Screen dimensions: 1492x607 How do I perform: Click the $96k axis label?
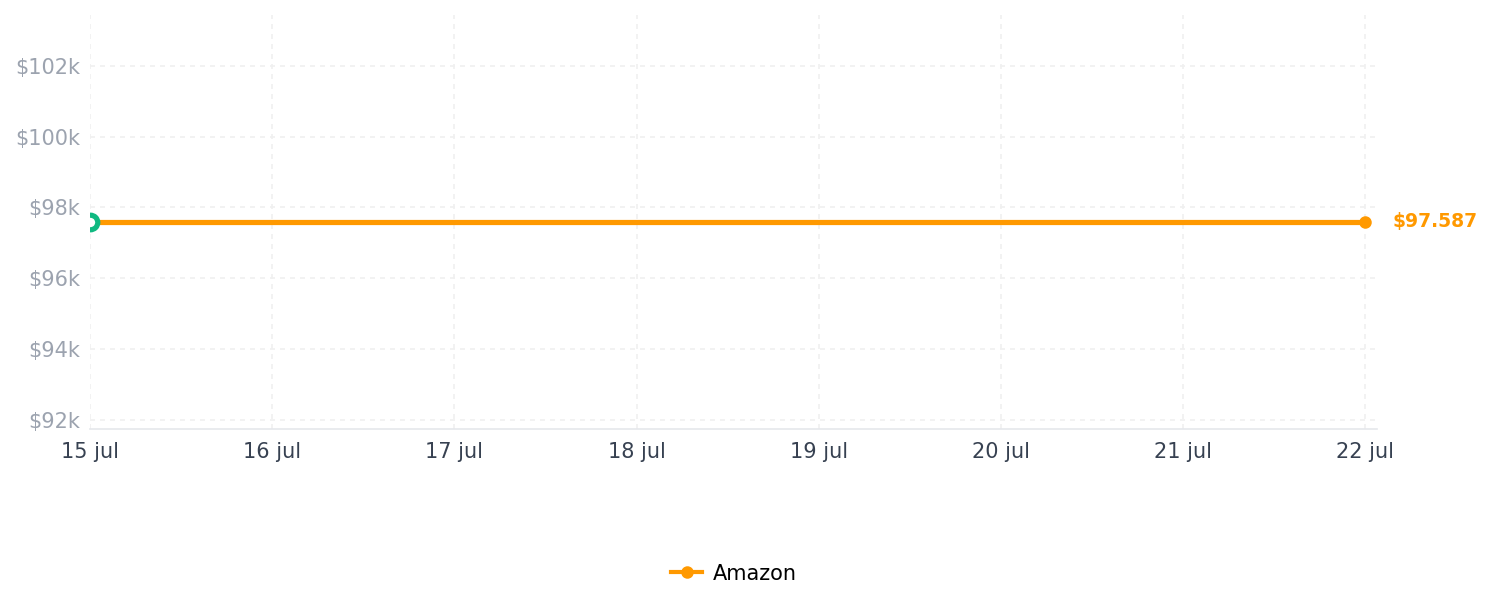tap(54, 279)
